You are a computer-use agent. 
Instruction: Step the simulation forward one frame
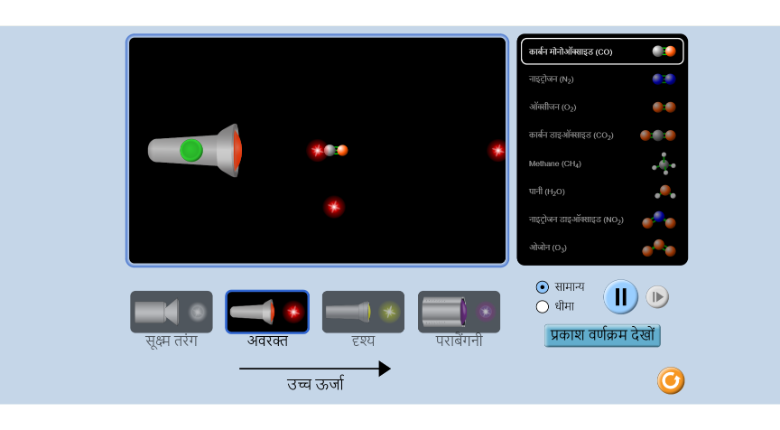657,296
